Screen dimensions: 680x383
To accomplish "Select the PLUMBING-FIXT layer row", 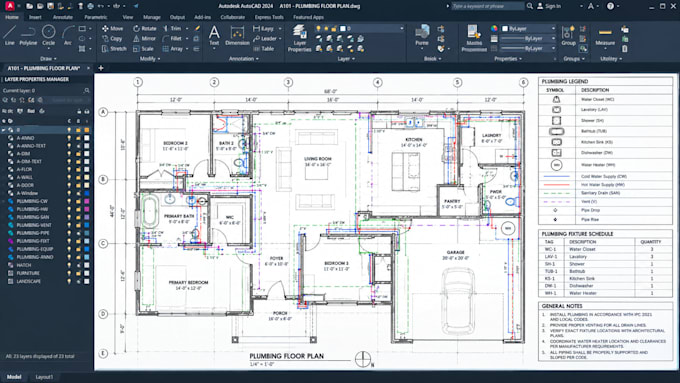I will [46, 241].
